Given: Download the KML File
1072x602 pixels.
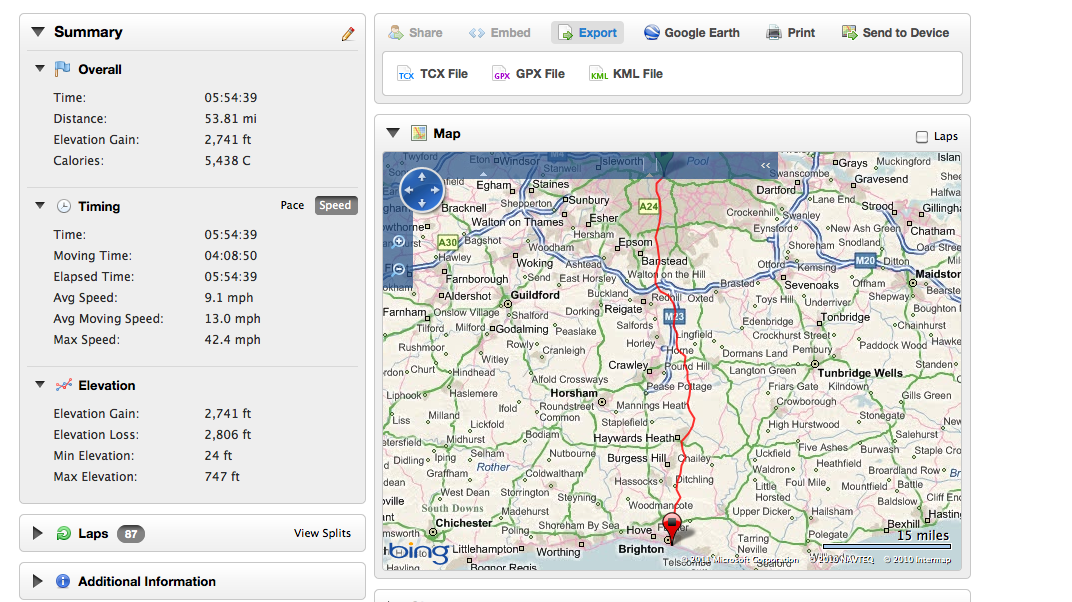Looking at the screenshot, I should click(627, 74).
